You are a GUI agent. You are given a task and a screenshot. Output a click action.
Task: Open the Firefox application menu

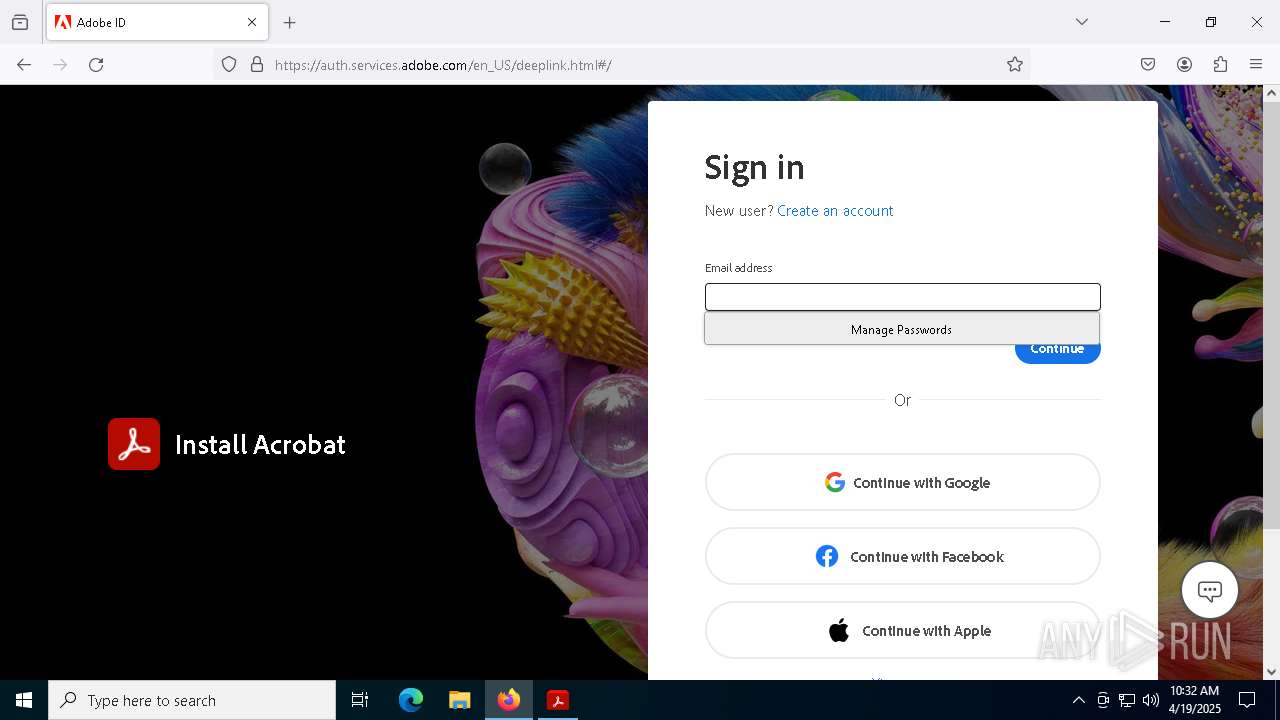1256,65
